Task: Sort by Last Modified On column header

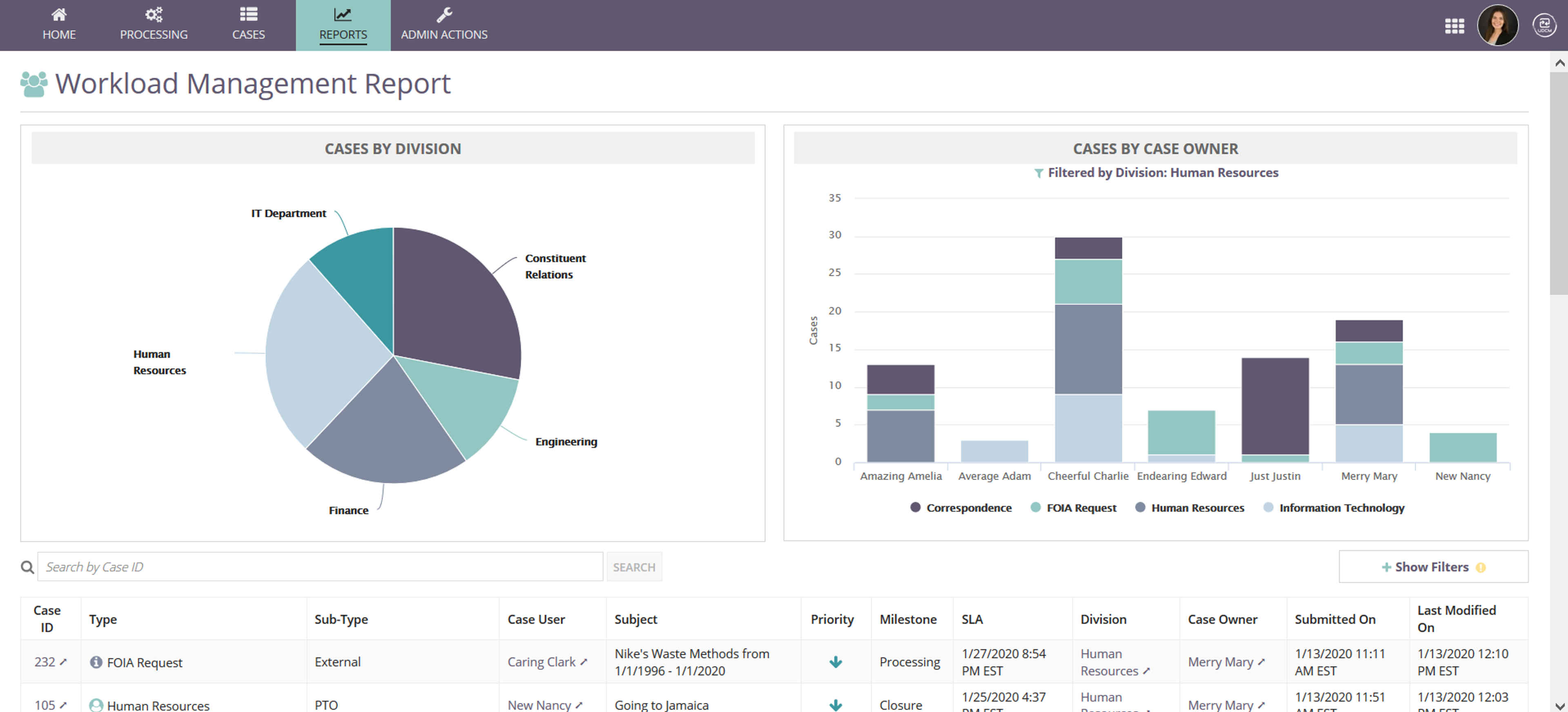Action: [x=1456, y=618]
